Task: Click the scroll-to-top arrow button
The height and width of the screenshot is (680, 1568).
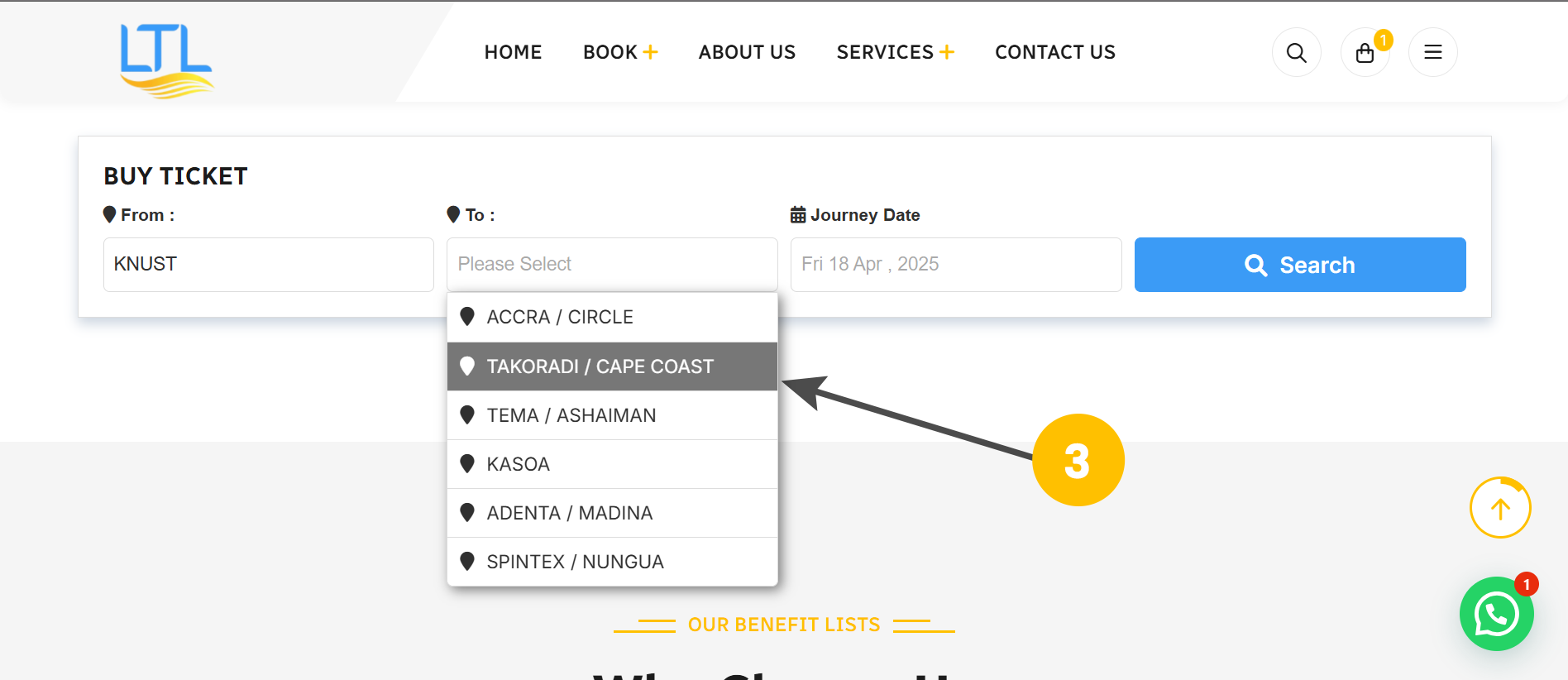Action: (x=1499, y=508)
